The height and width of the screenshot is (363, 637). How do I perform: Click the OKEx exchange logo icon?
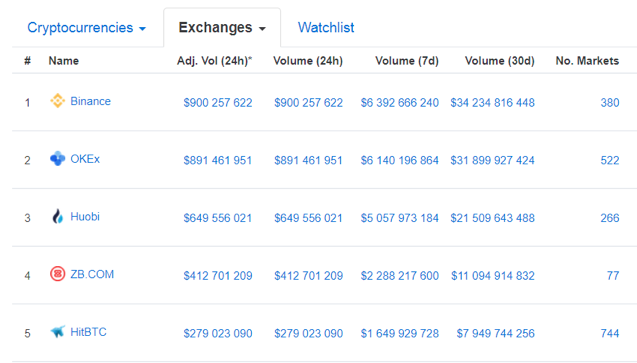(57, 158)
